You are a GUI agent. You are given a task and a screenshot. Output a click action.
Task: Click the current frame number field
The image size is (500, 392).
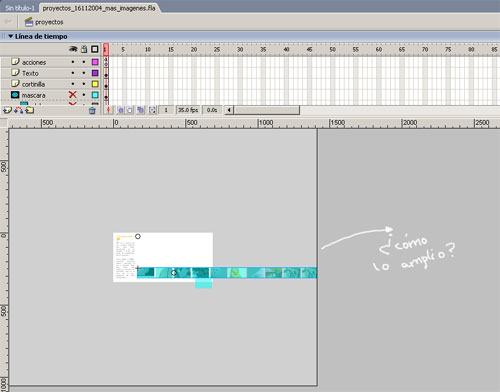click(x=166, y=110)
